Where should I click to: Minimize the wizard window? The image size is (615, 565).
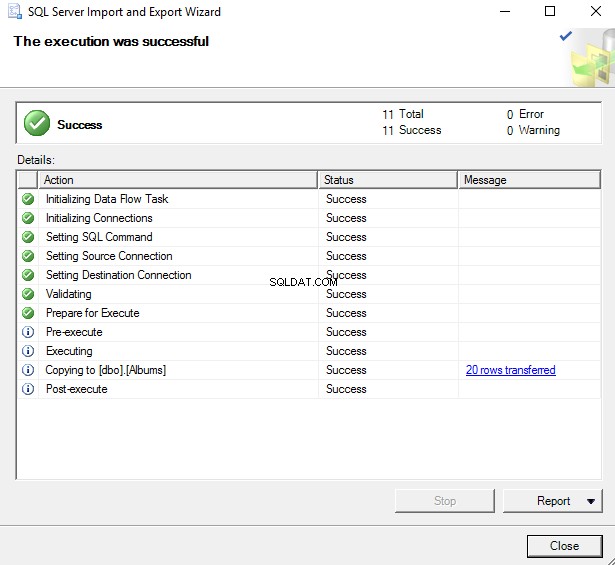tap(505, 11)
